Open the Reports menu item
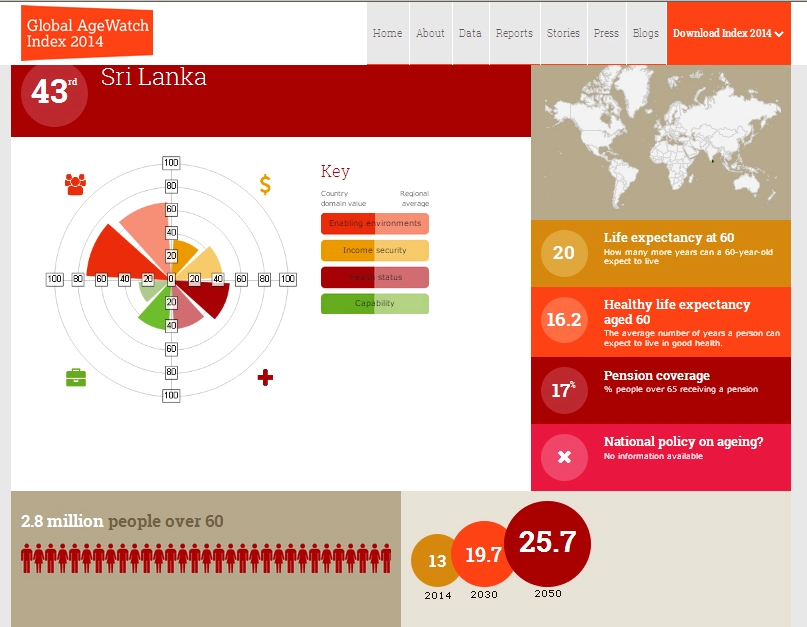The width and height of the screenshot is (807, 627). tap(514, 33)
